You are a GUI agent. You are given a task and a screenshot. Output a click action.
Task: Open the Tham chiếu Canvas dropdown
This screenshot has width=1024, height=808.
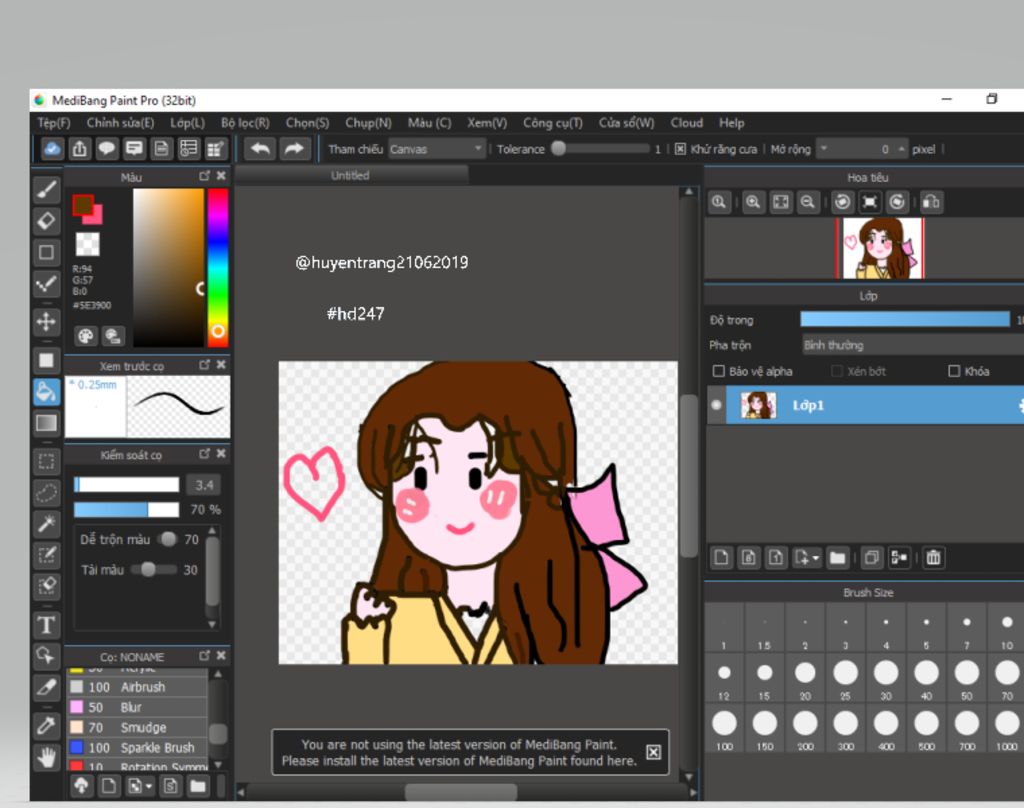436,149
